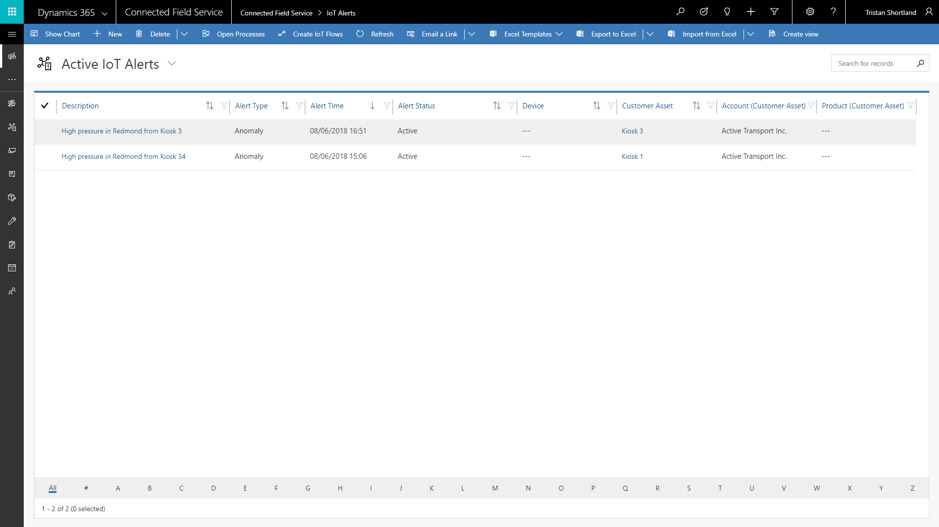
Task: Click Open Processes command
Action: (233, 34)
